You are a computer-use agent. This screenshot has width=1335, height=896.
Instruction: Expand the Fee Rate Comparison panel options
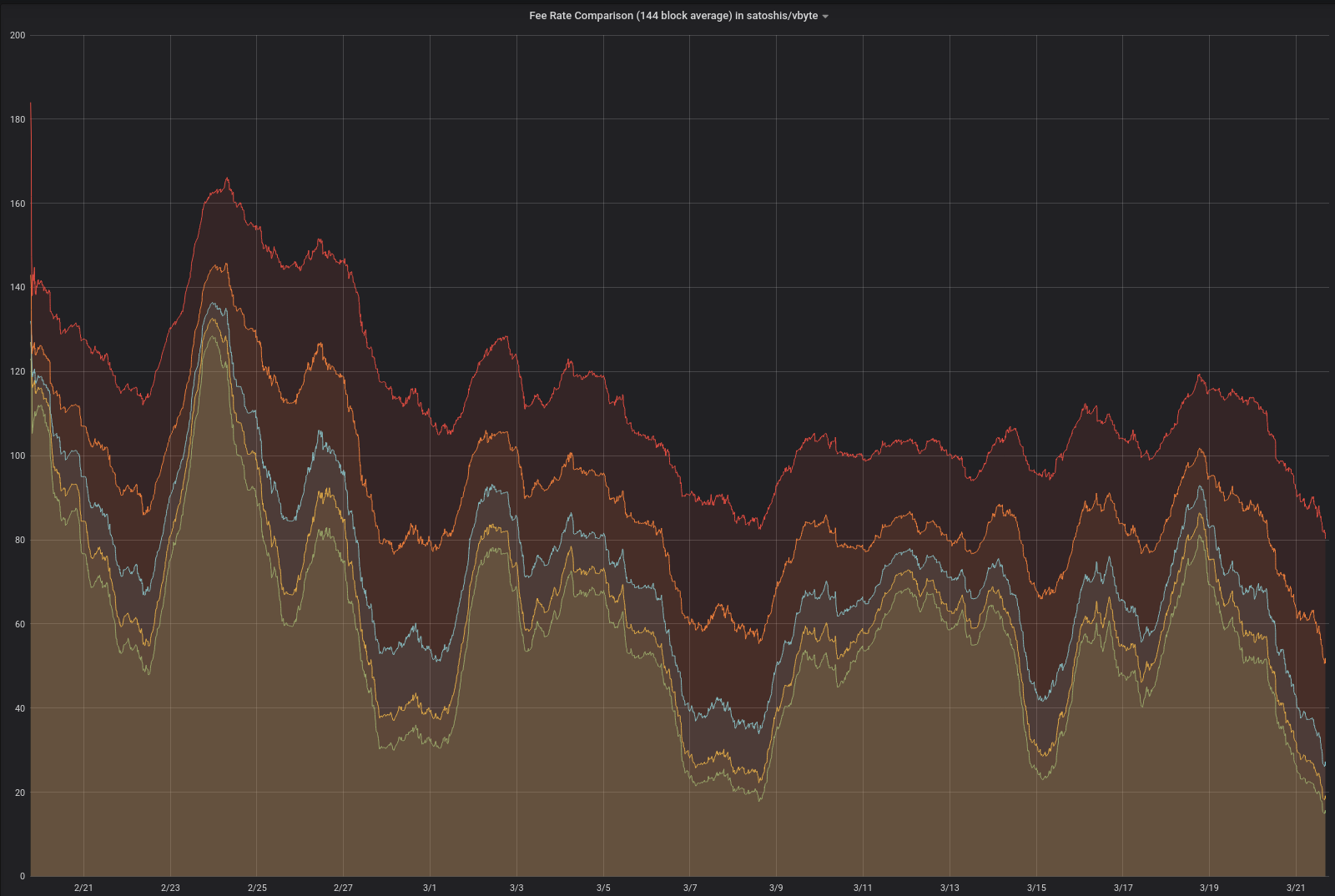pyautogui.click(x=826, y=16)
